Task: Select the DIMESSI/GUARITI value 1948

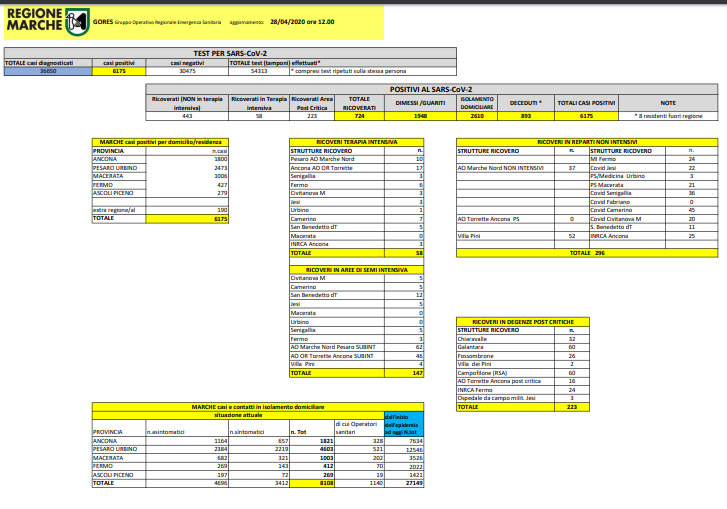Action: click(421, 116)
